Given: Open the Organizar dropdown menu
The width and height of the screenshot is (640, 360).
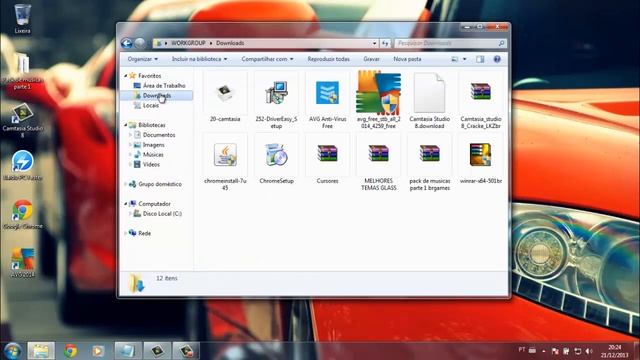Looking at the screenshot, I should (142, 59).
